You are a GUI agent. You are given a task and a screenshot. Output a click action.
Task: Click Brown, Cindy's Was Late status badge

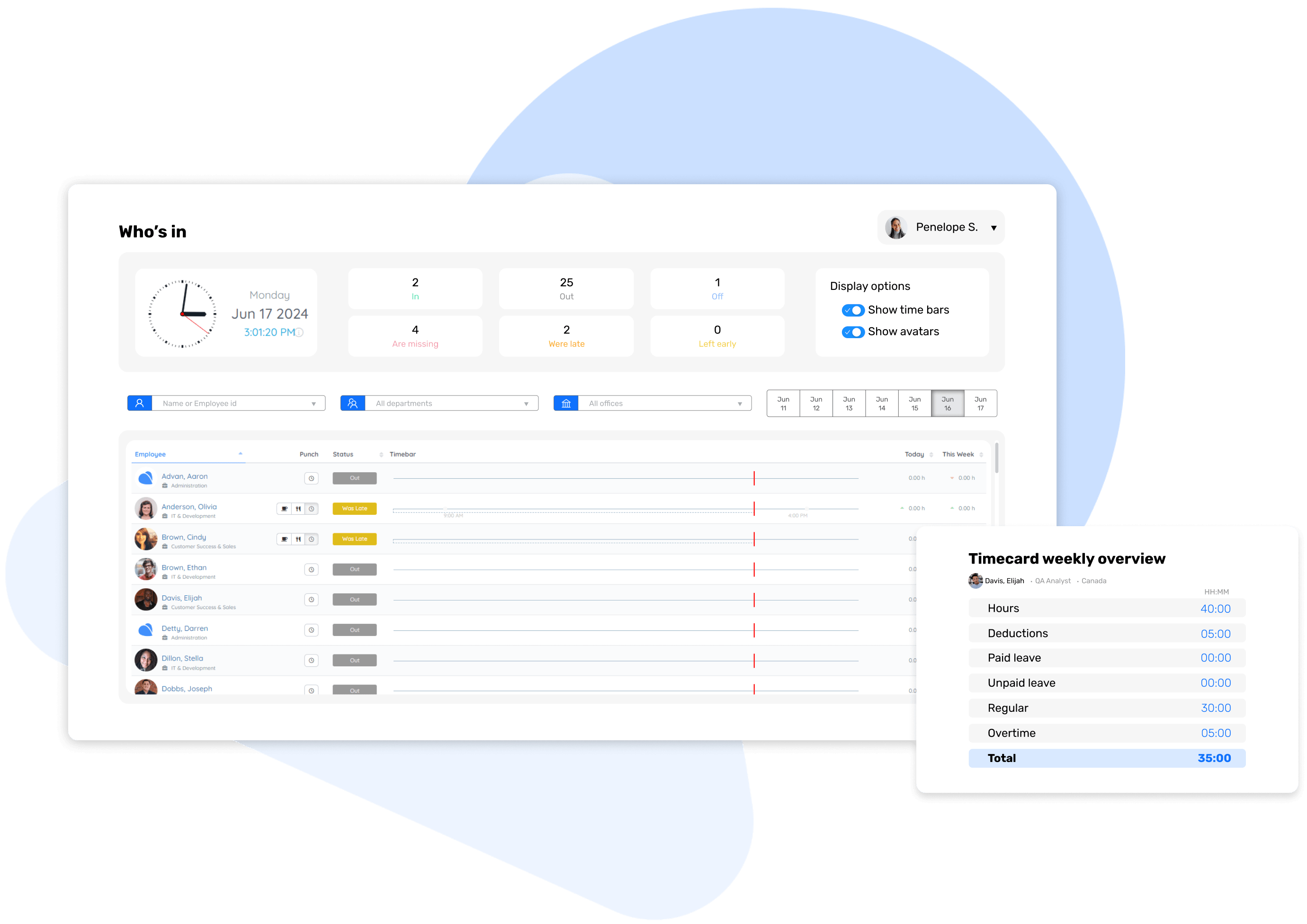[x=355, y=539]
